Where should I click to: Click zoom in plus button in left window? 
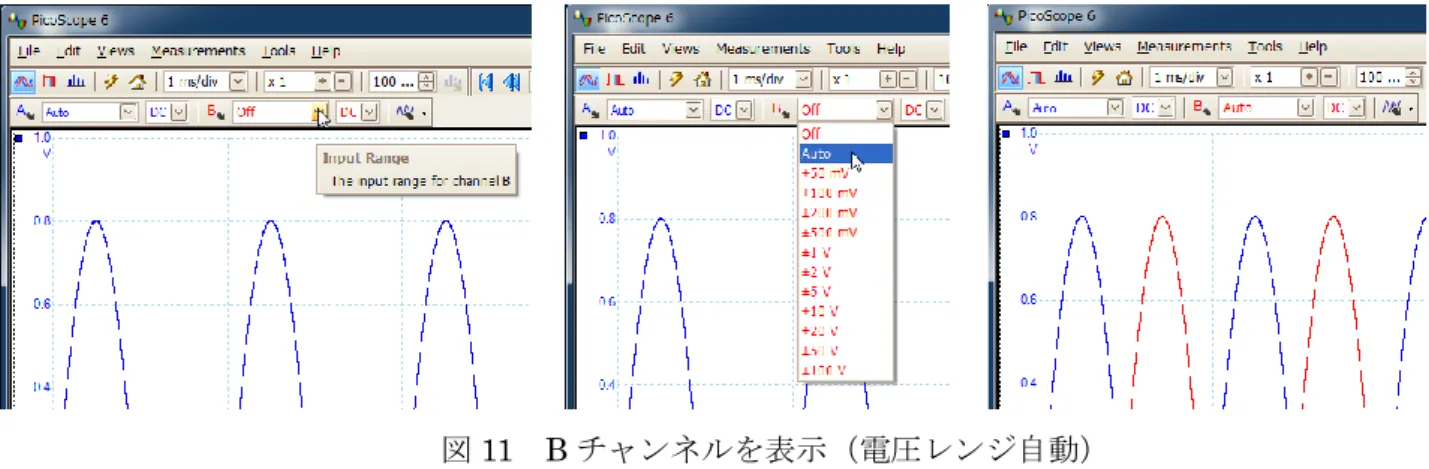[322, 82]
